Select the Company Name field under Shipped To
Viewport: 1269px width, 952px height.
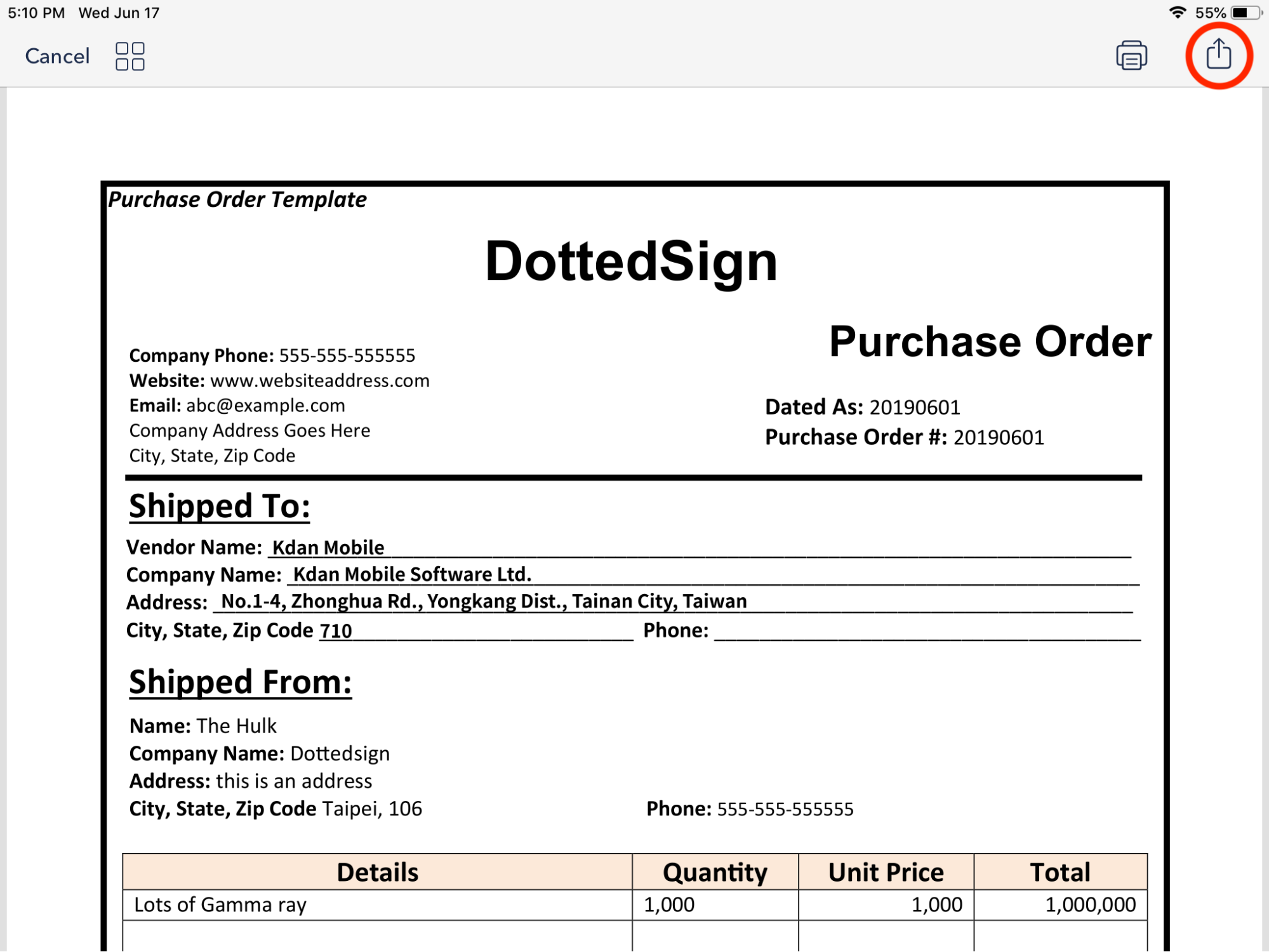coord(713,574)
